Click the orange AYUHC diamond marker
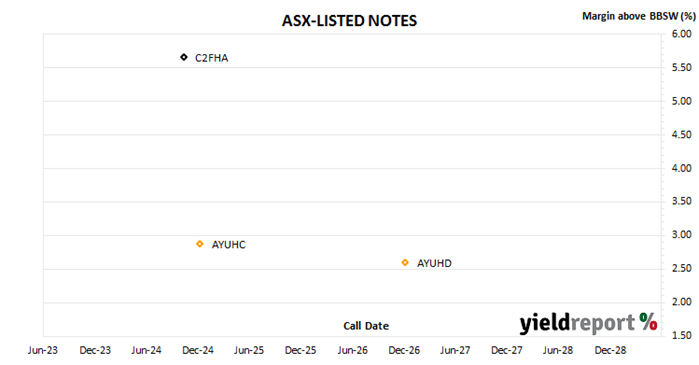The height and width of the screenshot is (365, 699). (x=200, y=244)
